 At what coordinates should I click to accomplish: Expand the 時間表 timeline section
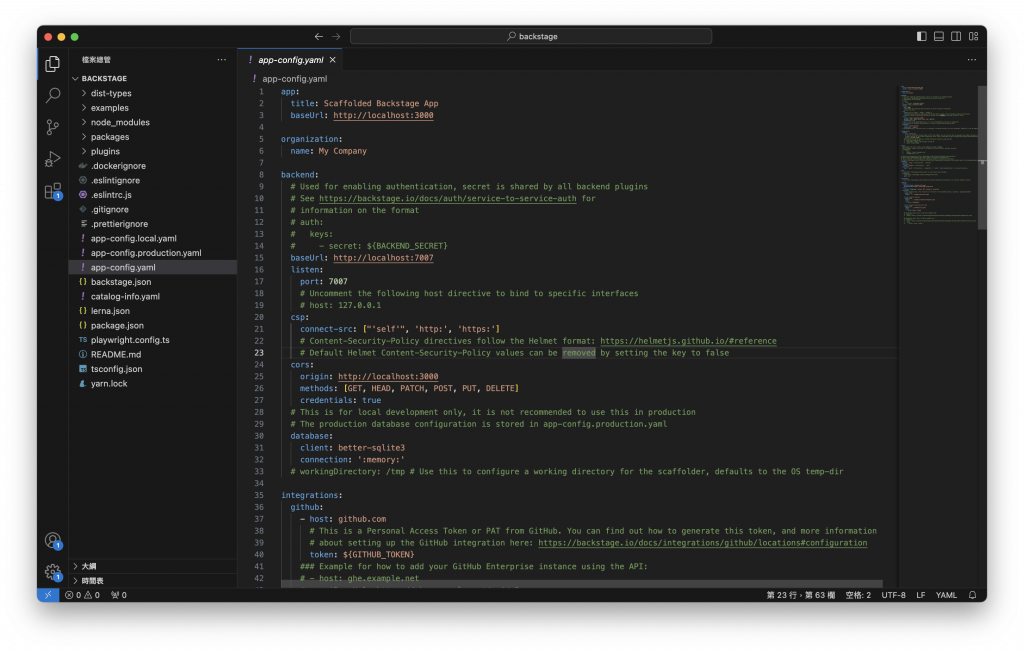tap(153, 580)
